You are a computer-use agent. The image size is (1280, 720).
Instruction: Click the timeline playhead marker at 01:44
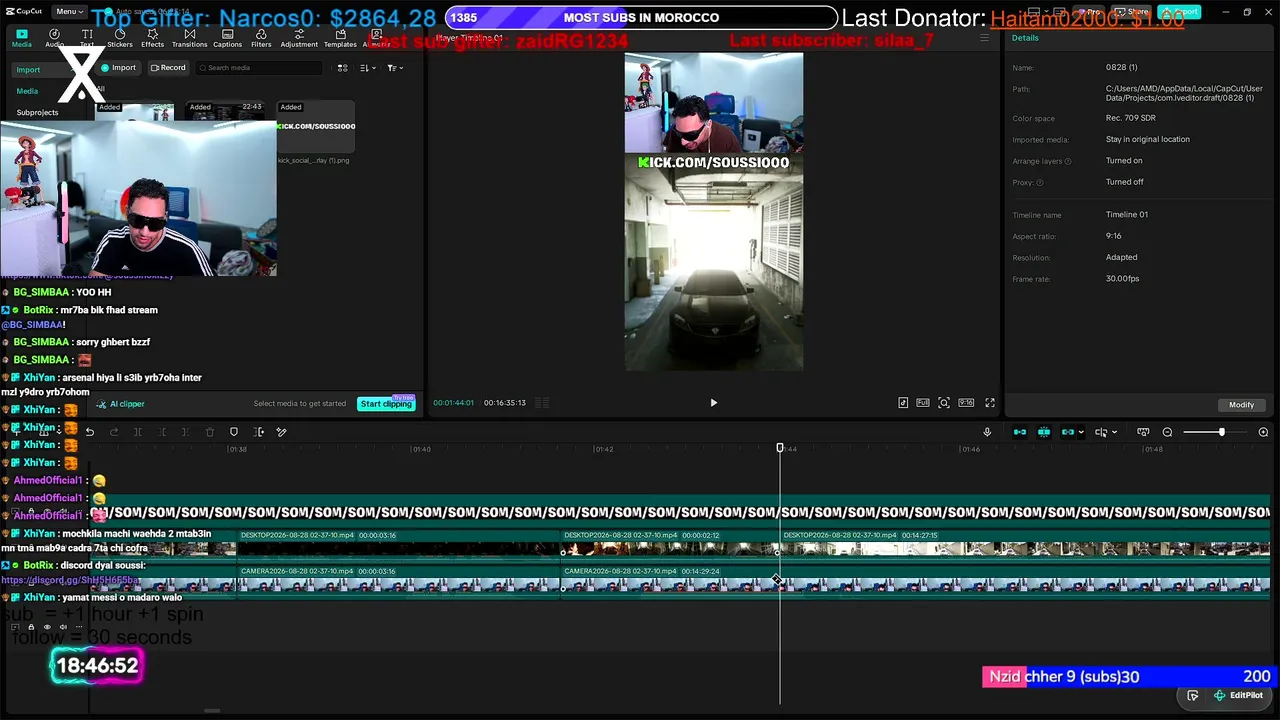click(x=780, y=448)
